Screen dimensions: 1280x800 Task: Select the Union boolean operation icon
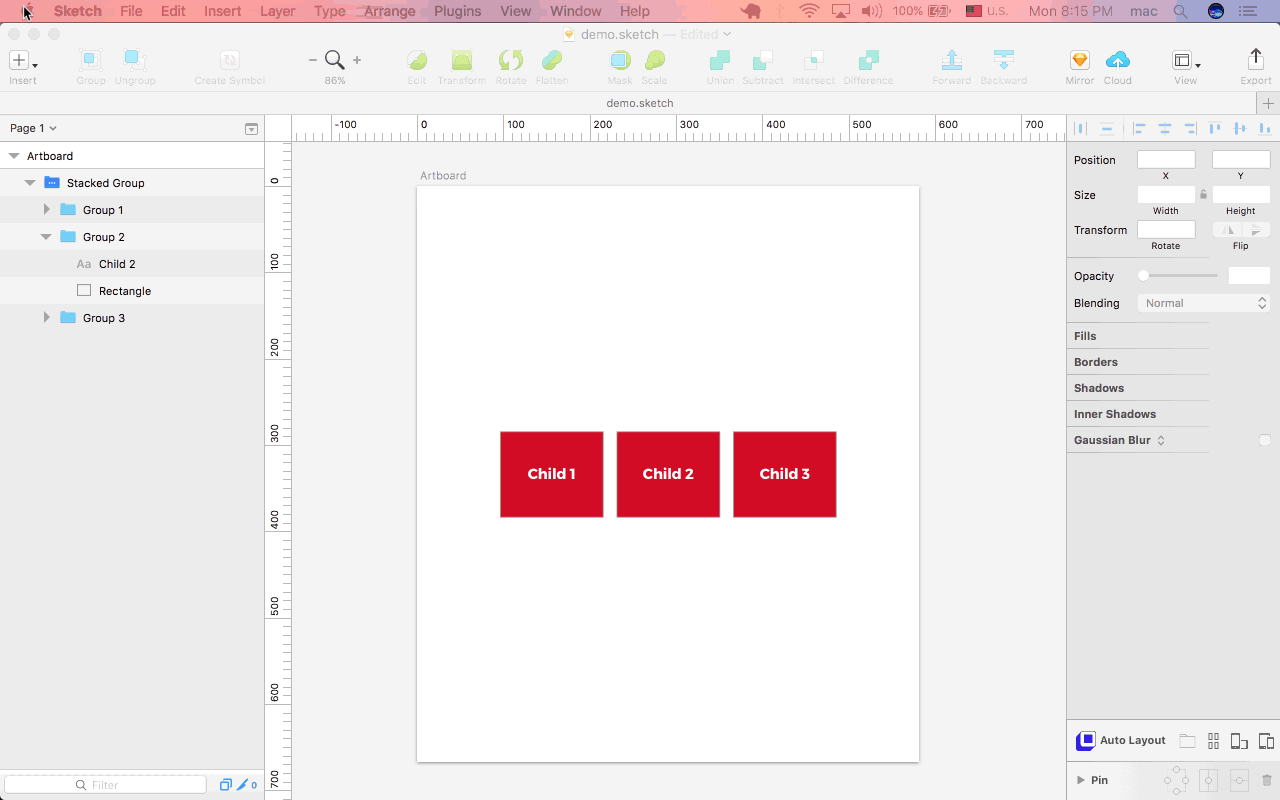point(720,61)
